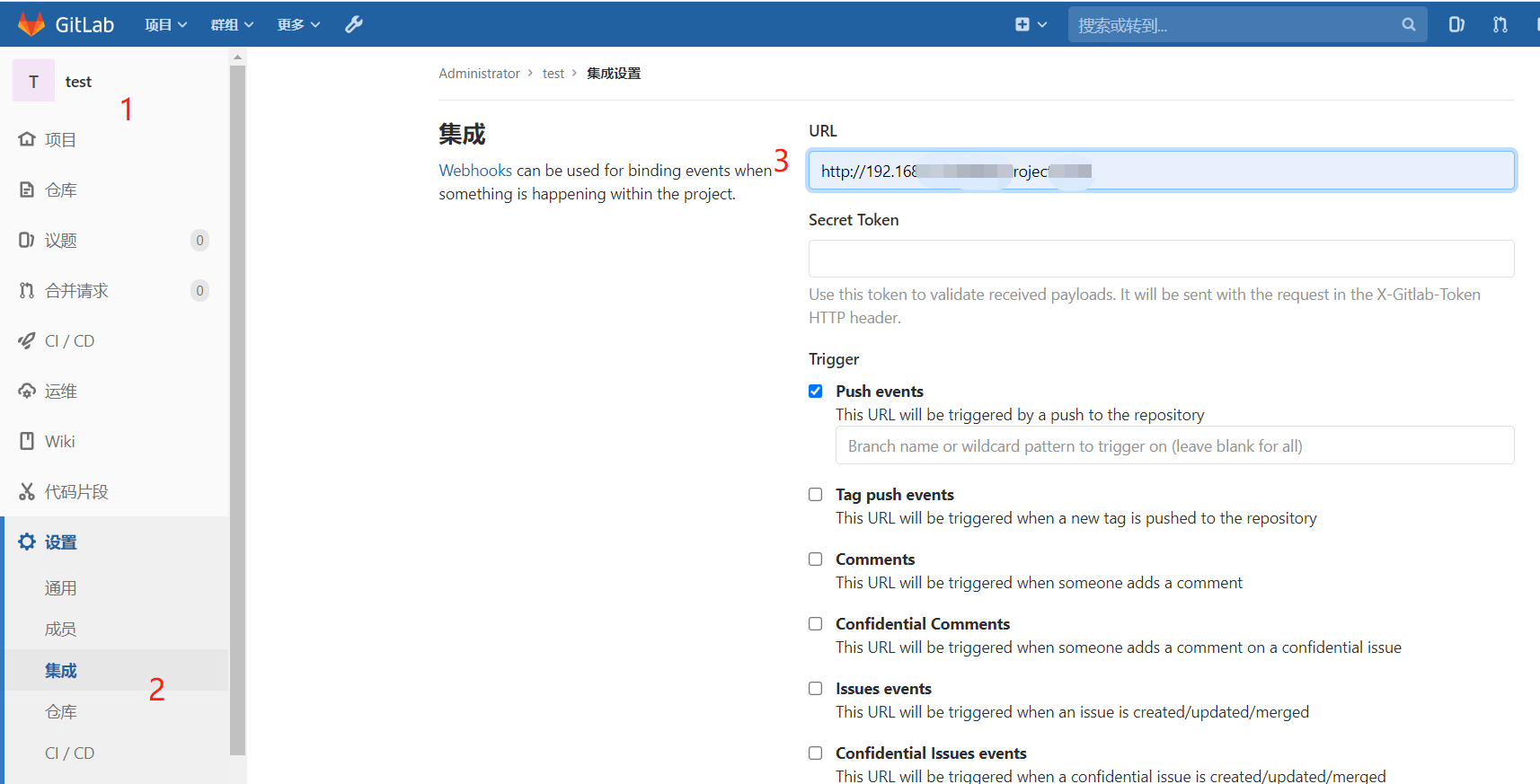Viewport: 1540px width, 784px height.
Task: Click the Push events label
Action: click(x=880, y=391)
